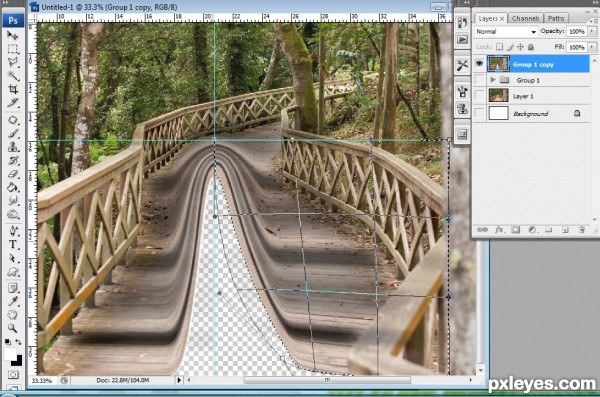Hide the Group 1 copy layer

pos(479,64)
